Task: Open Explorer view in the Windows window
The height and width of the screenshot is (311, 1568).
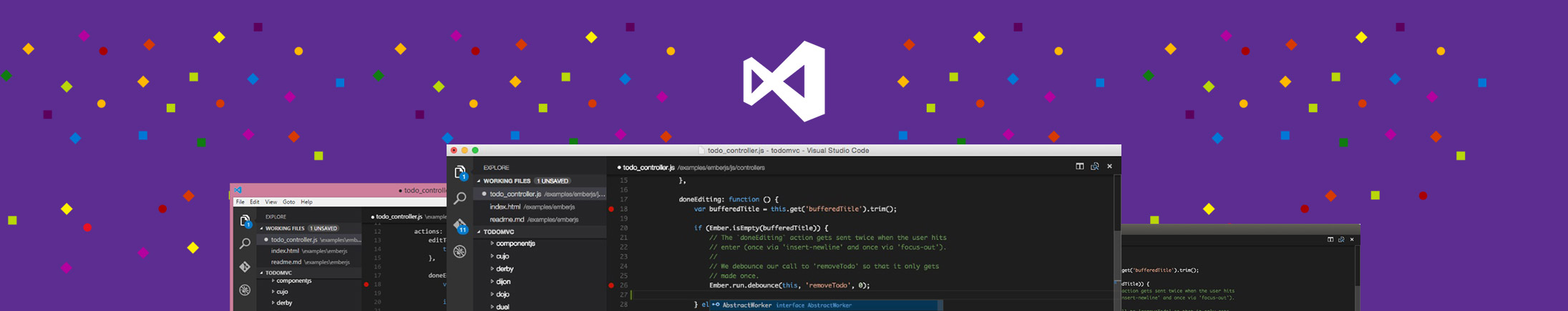Action: click(x=245, y=221)
